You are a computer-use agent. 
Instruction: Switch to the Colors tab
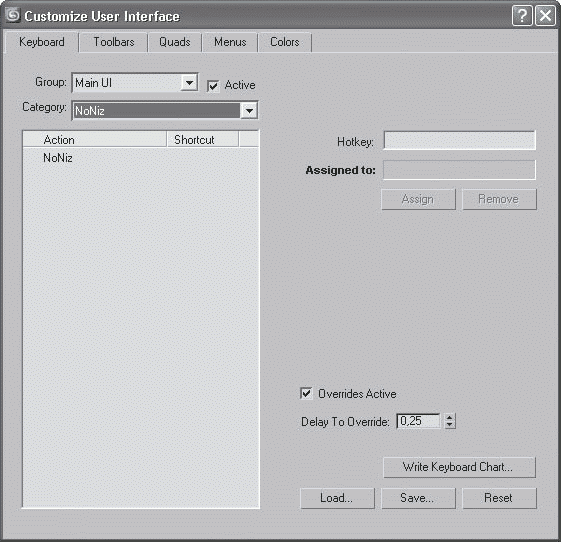pos(285,42)
